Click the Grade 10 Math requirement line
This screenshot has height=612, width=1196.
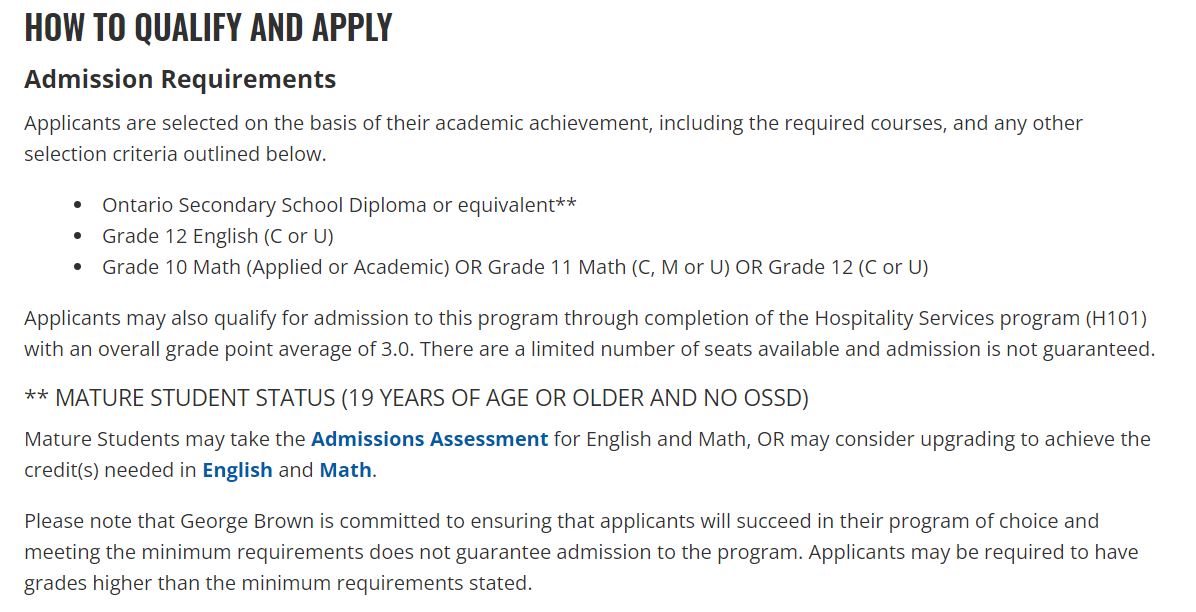tap(515, 268)
